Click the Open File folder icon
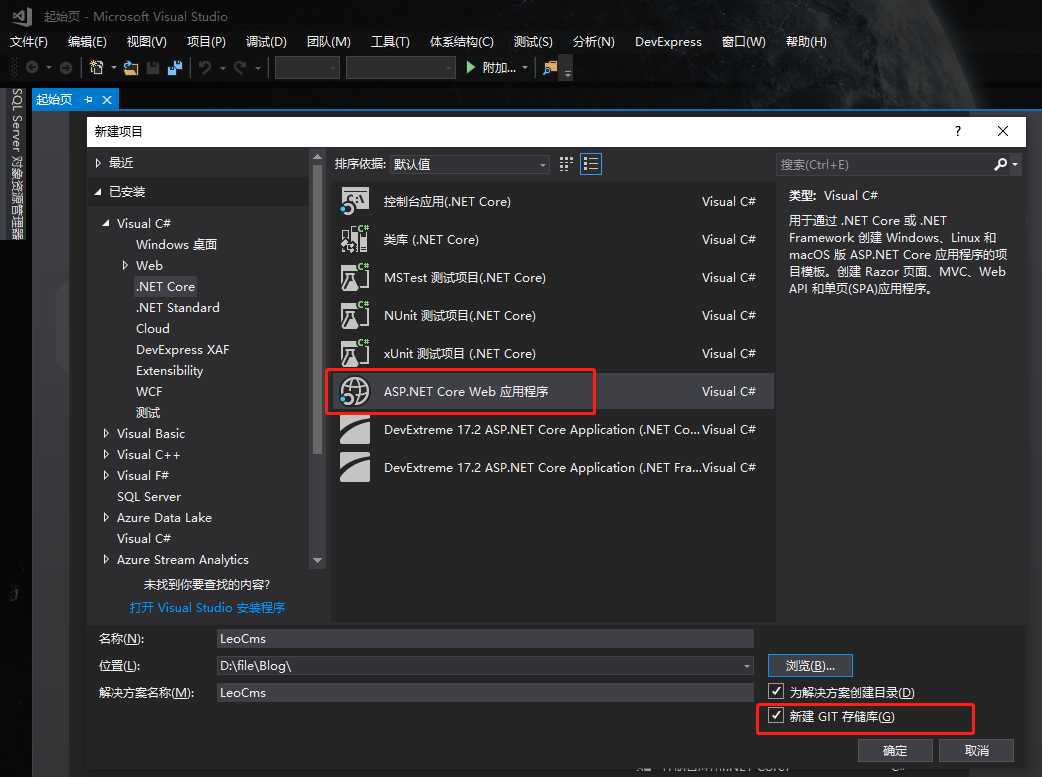Image resolution: width=1042 pixels, height=777 pixels. pos(131,67)
